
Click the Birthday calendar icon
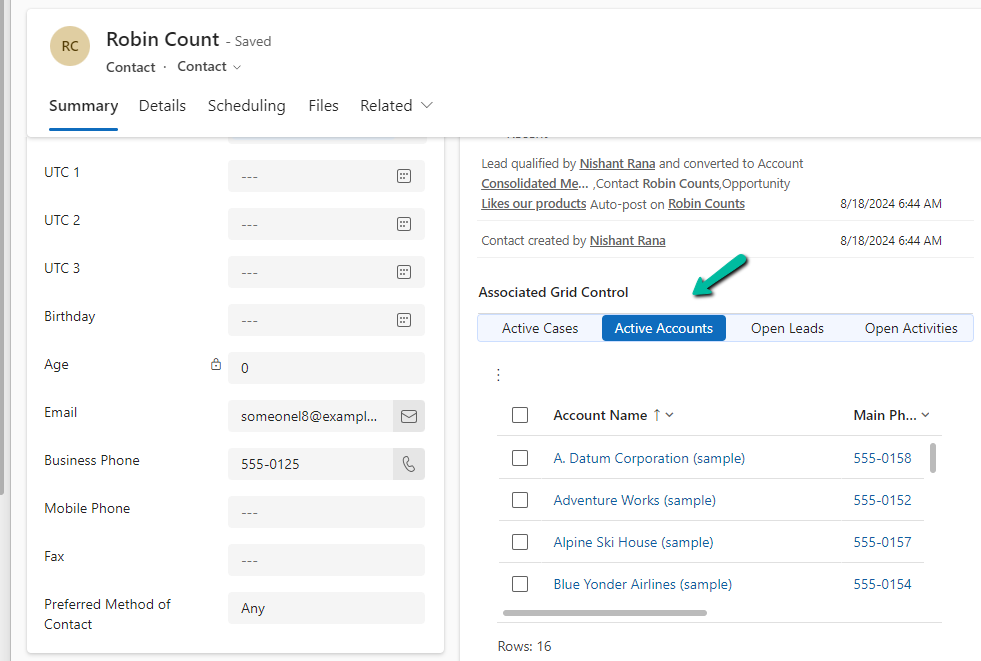point(404,320)
